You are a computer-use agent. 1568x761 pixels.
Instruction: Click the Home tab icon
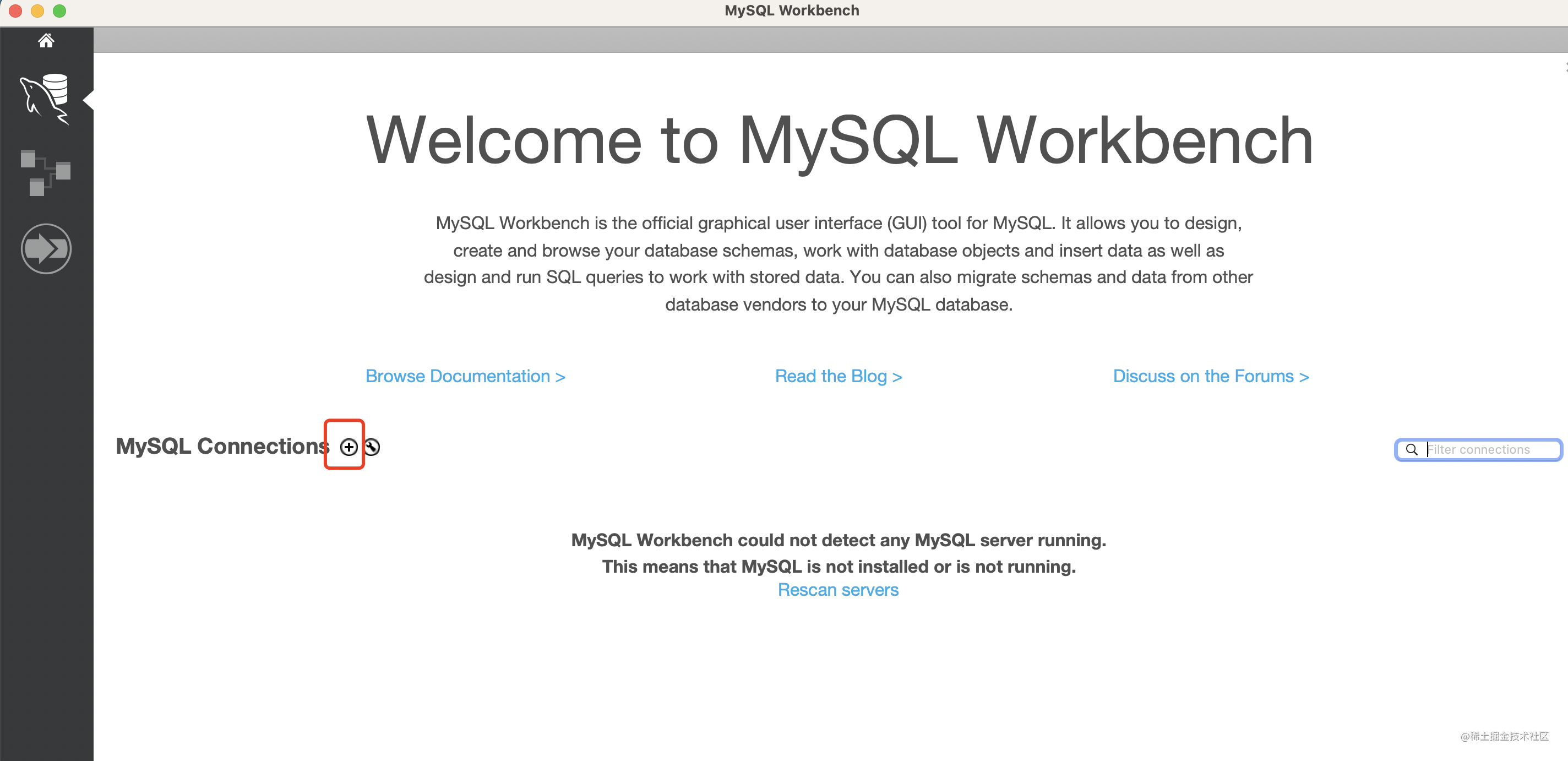(46, 41)
